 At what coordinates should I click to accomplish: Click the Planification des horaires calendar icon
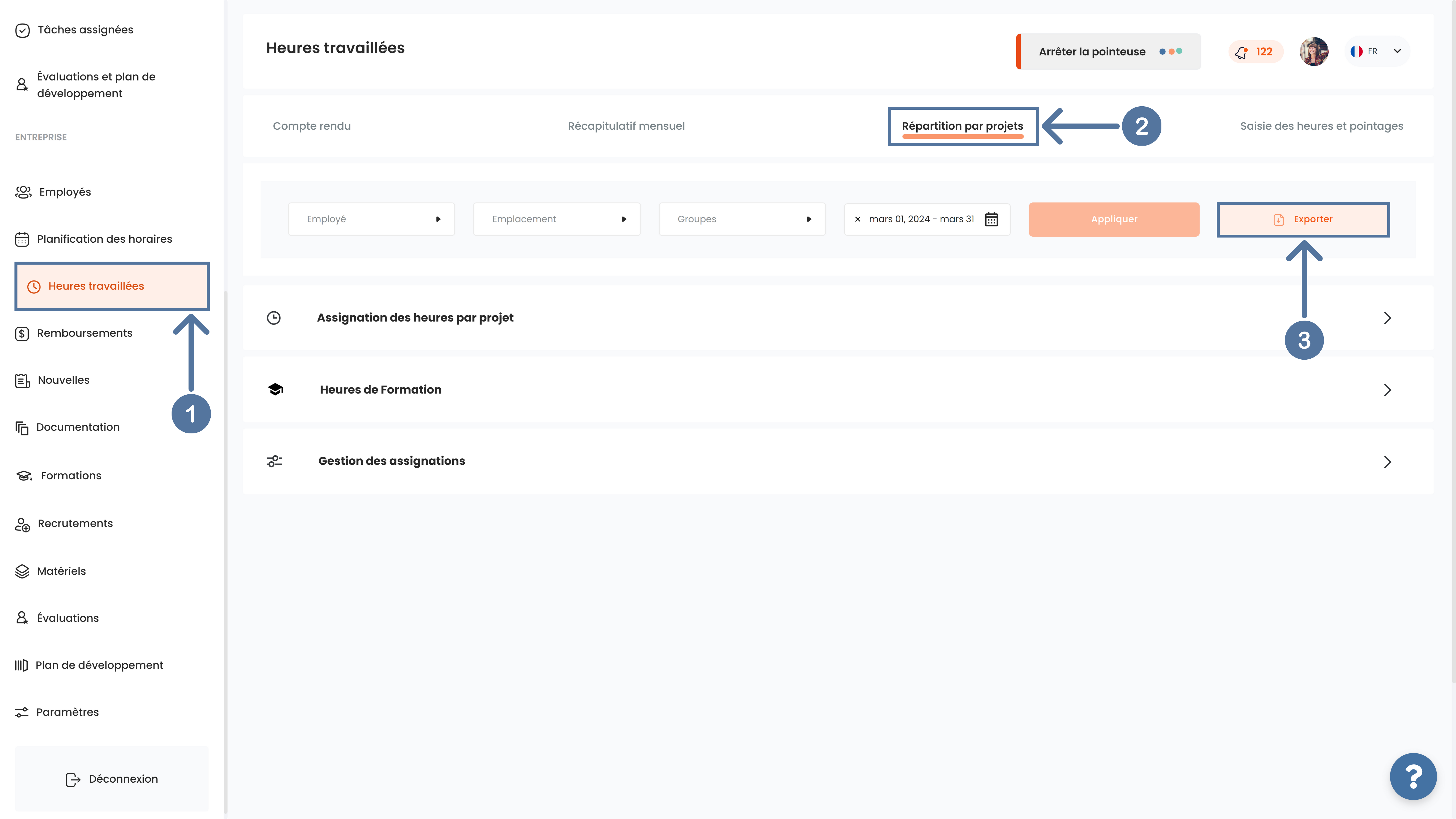pyautogui.click(x=22, y=239)
